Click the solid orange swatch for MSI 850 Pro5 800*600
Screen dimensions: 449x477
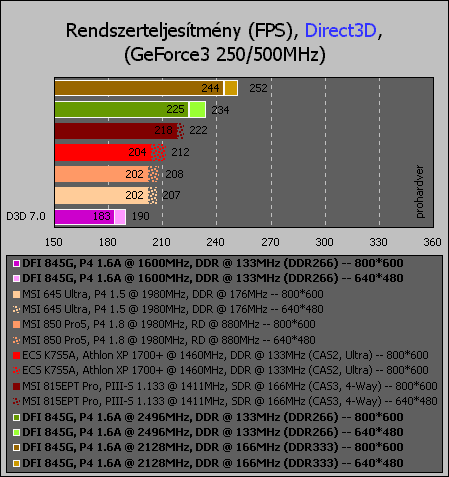[x=16, y=325]
